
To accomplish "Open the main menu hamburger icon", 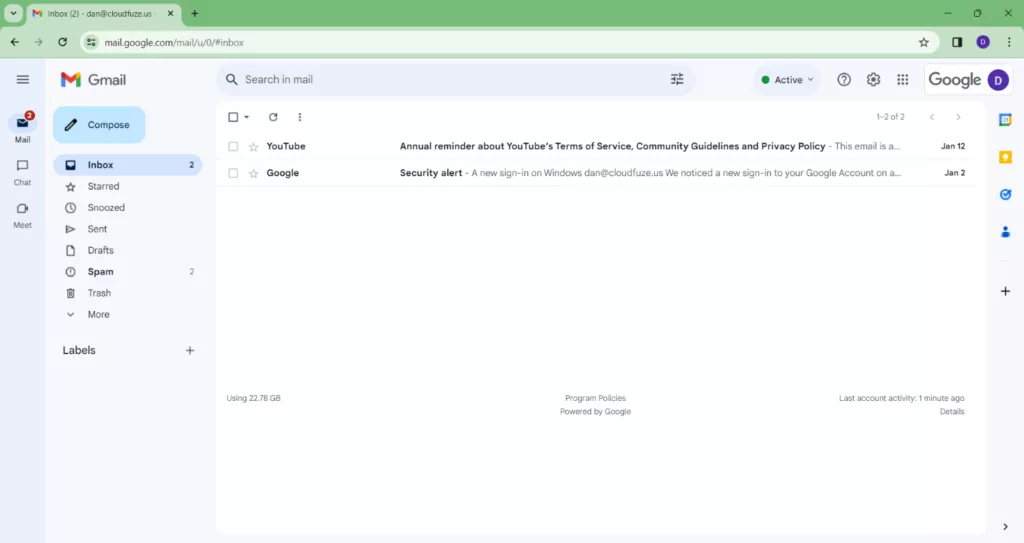I will tap(23, 80).
